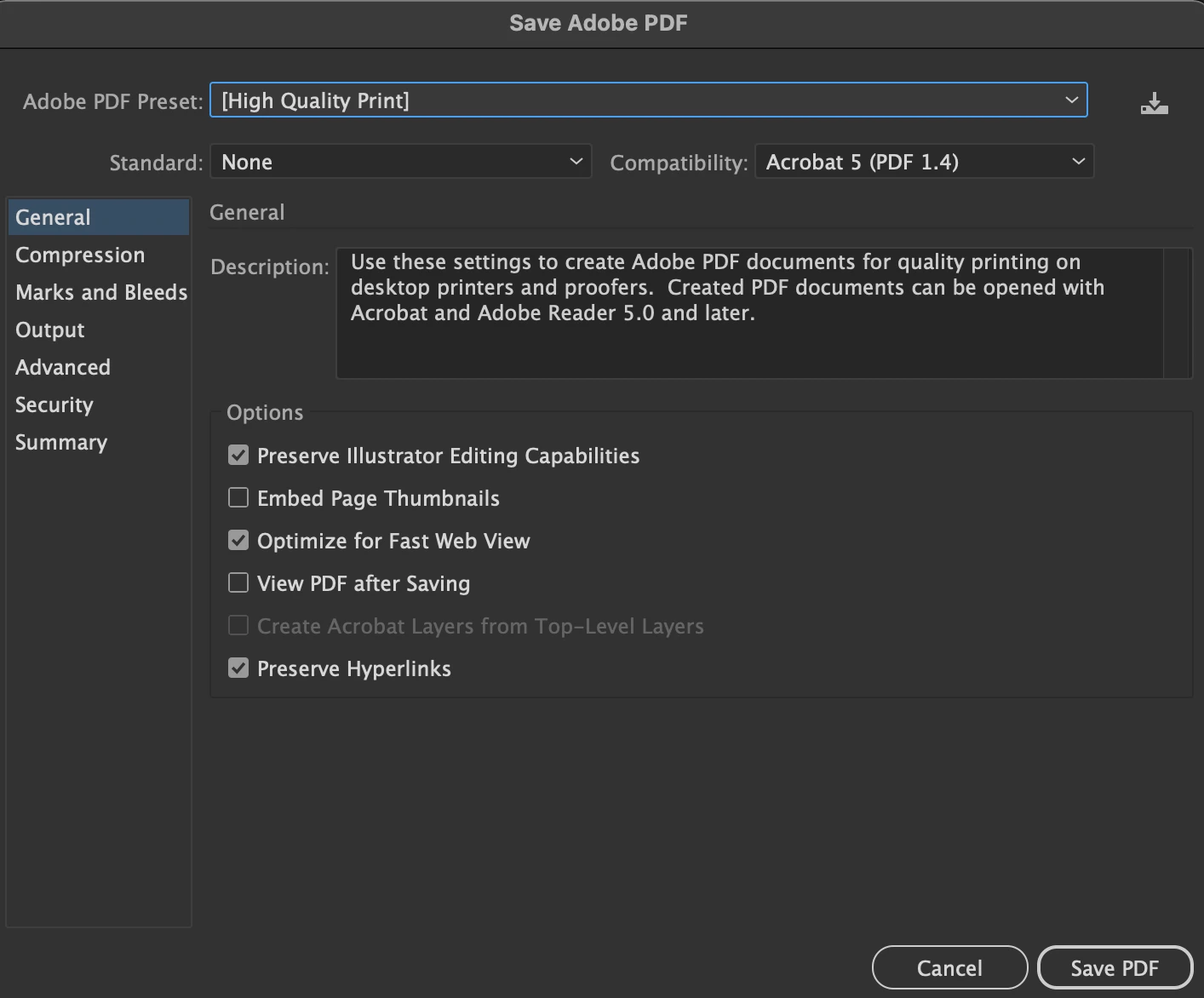Image resolution: width=1204 pixels, height=998 pixels.
Task: Toggle Optimize for Fast Web View
Action: [238, 541]
